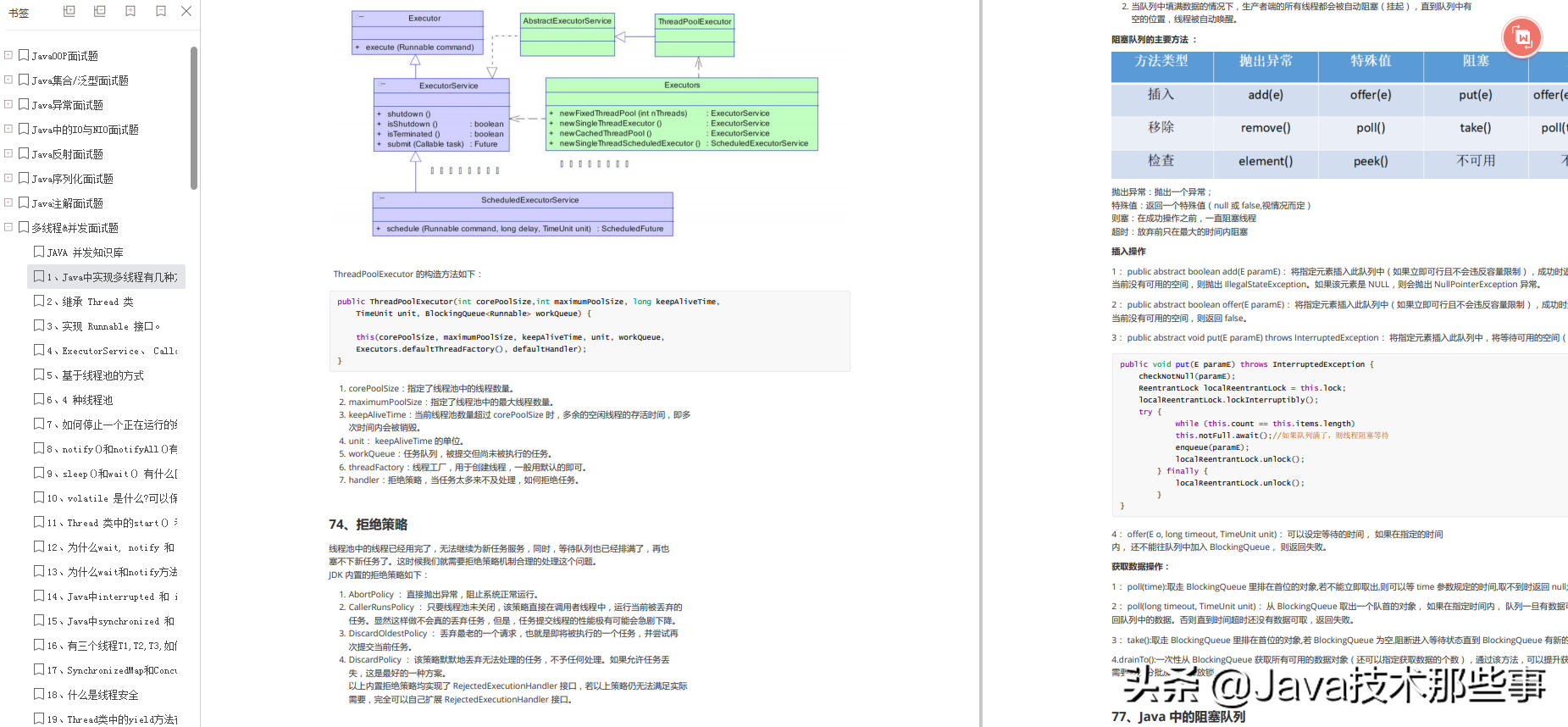1568x727 pixels.
Task: Click bookmark icon beside 9、sleep()和wait()
Action: (39, 473)
